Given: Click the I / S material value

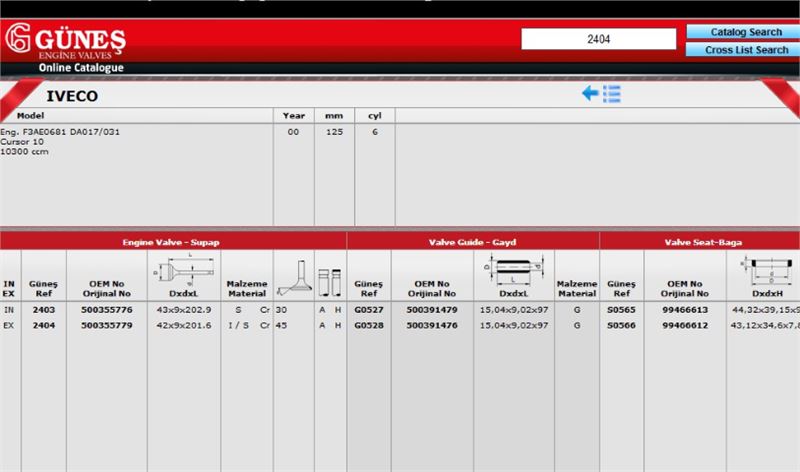Looking at the screenshot, I should click(x=238, y=326).
